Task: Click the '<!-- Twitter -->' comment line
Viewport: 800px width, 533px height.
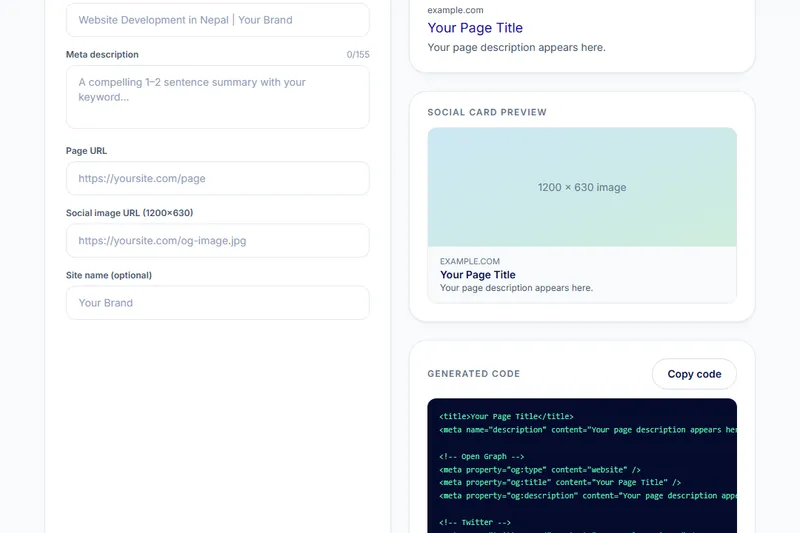Action: [475, 522]
